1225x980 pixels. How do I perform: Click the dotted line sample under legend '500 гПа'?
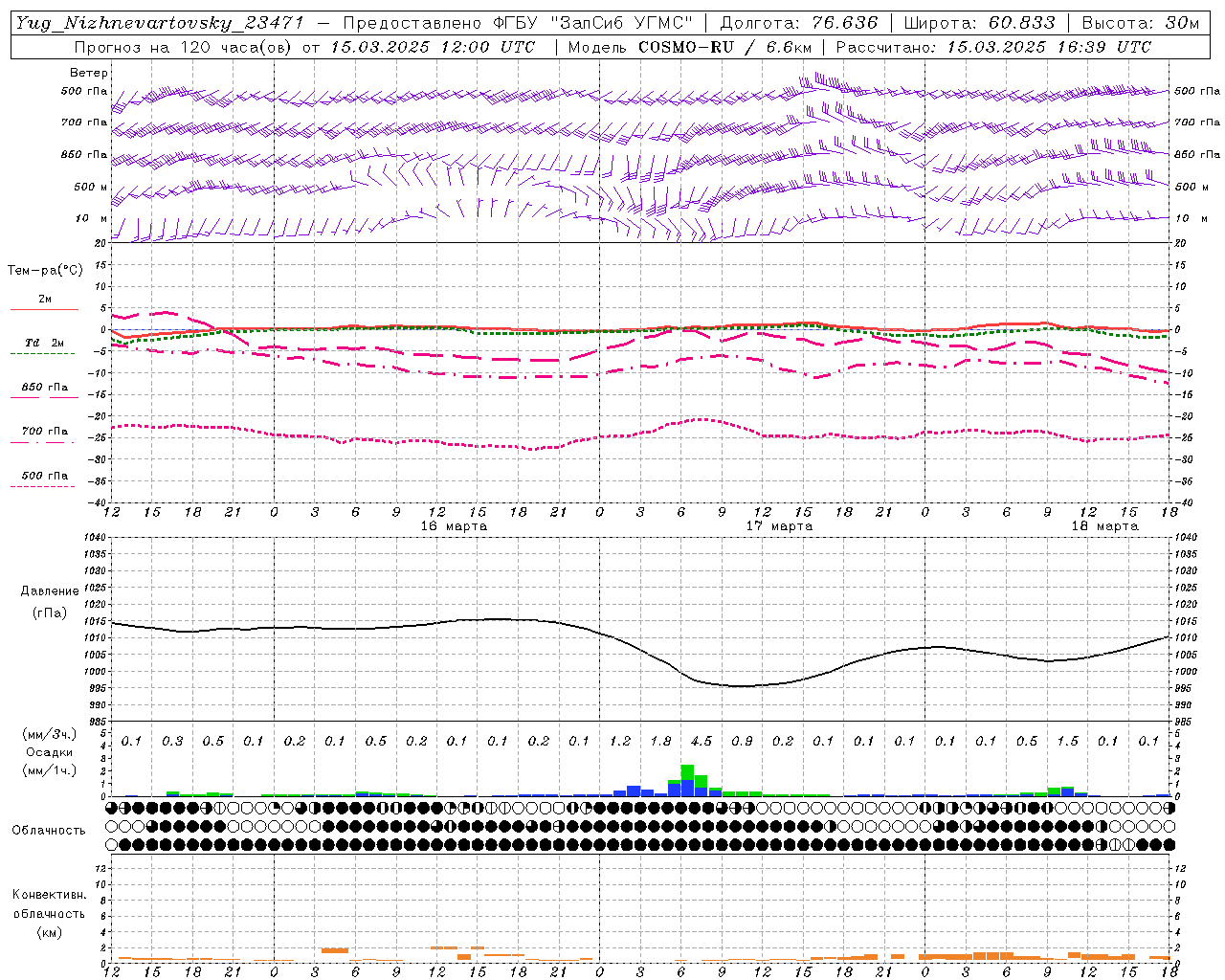click(43, 486)
